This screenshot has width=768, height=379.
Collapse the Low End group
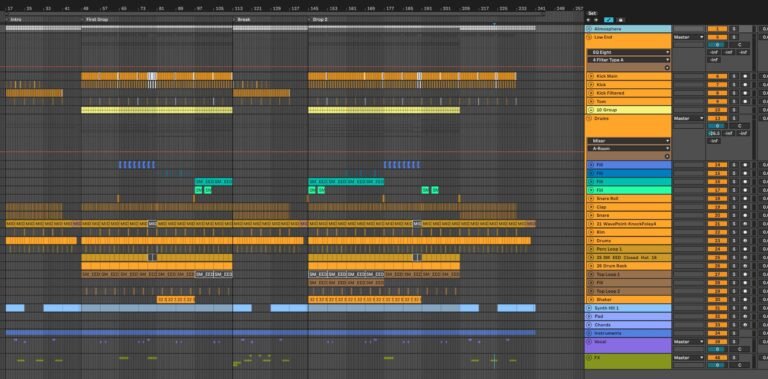point(589,37)
